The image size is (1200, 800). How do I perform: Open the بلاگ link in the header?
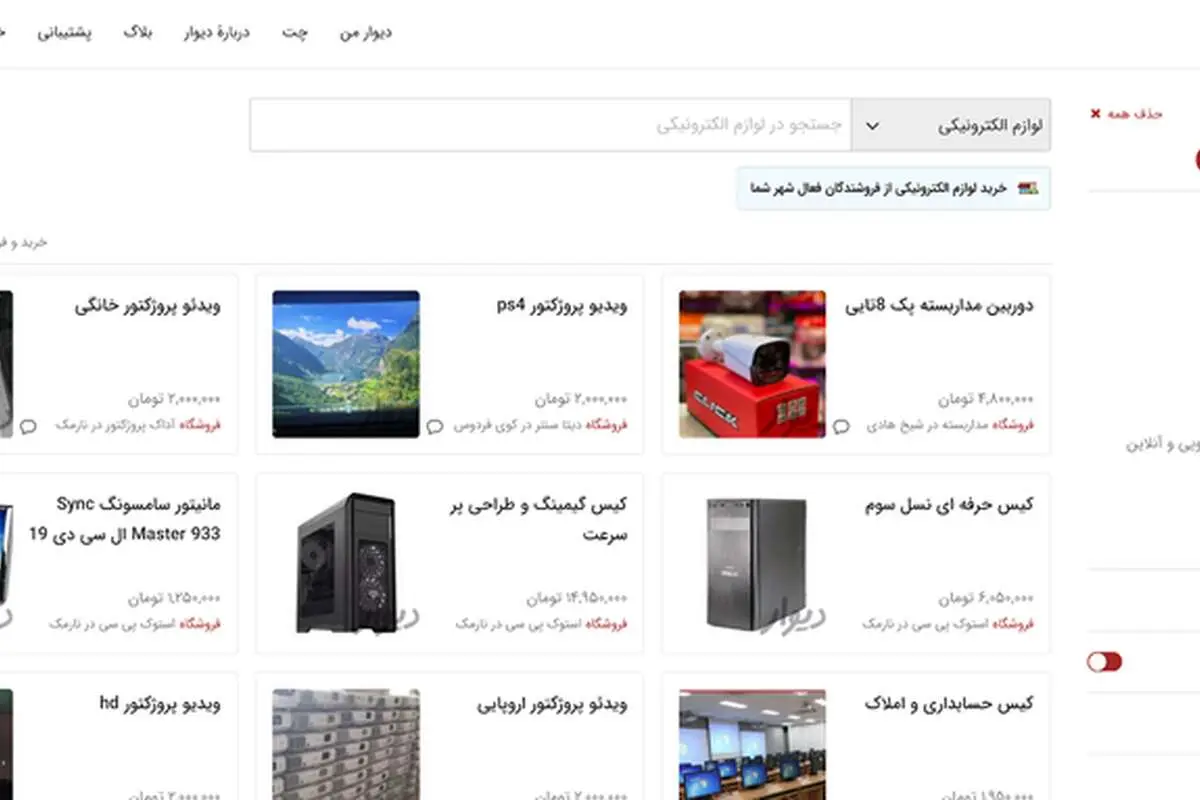pyautogui.click(x=138, y=33)
